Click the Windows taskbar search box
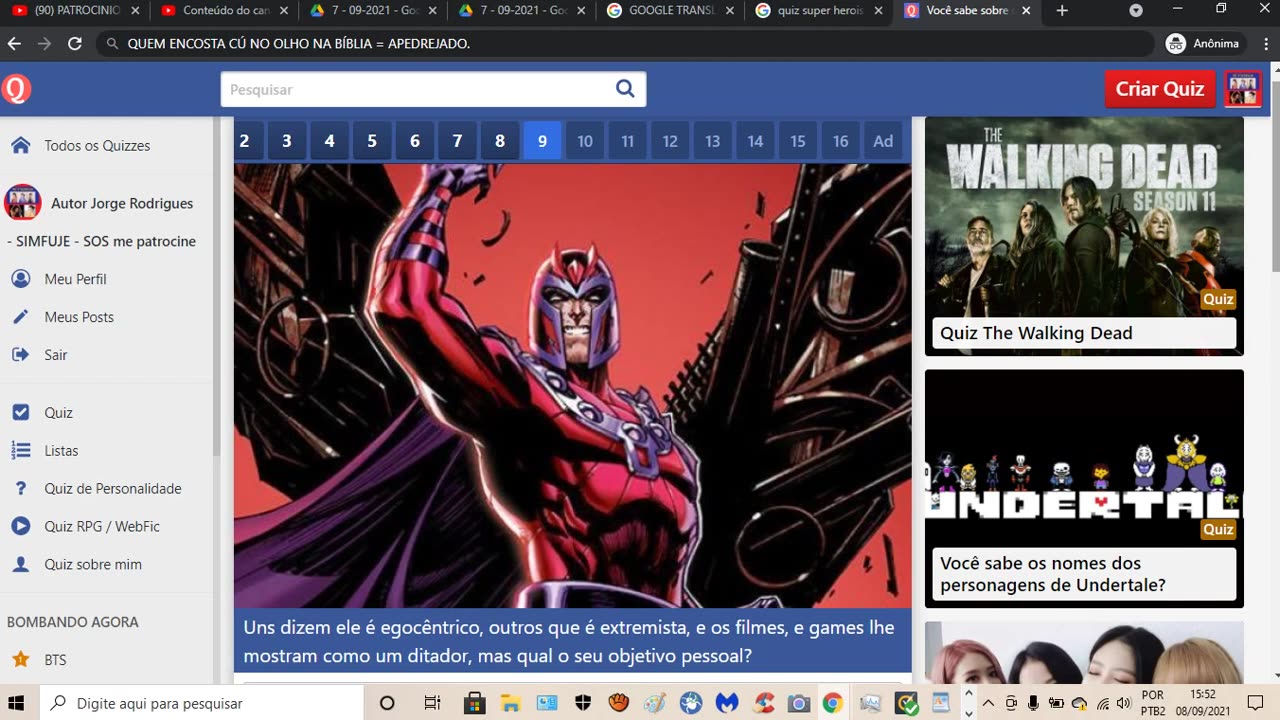The image size is (1280, 720). tap(200, 703)
